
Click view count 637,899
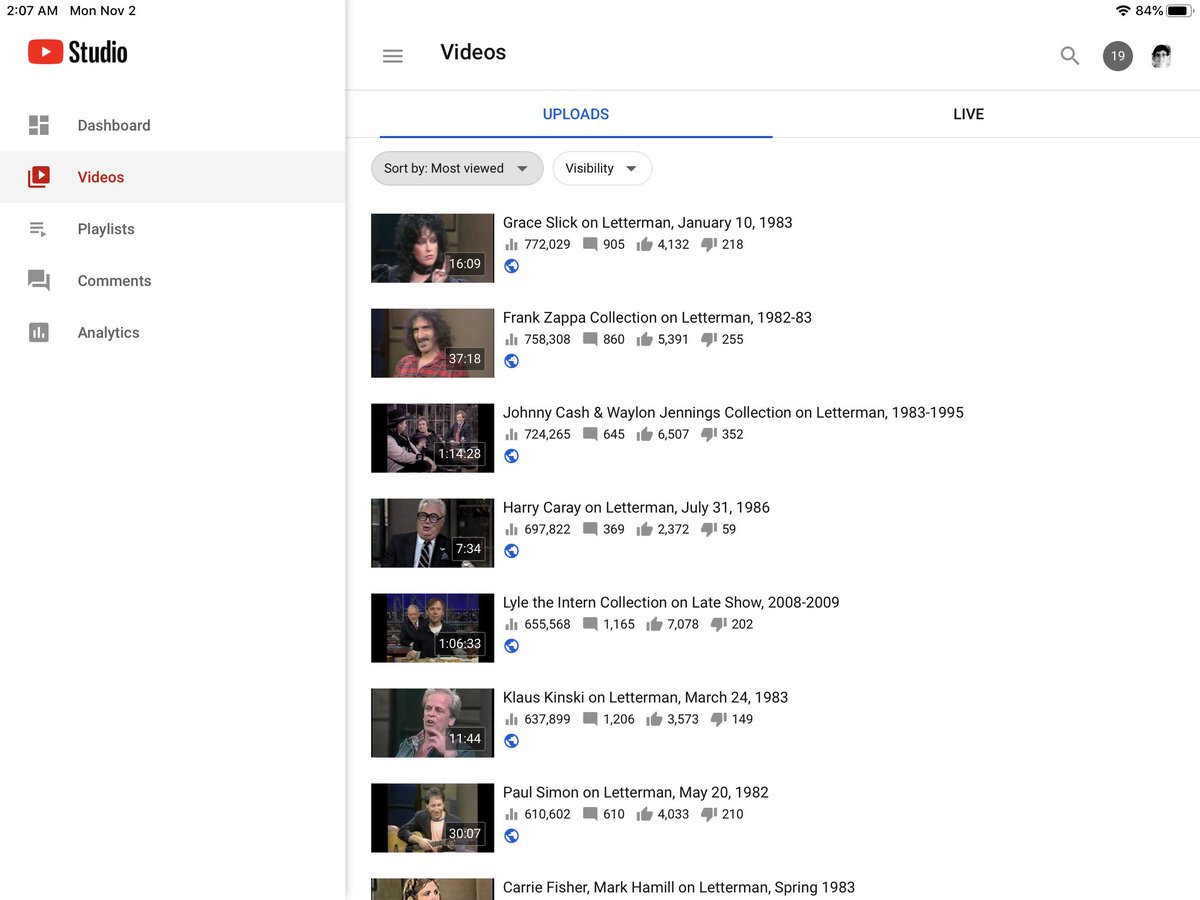pos(547,719)
